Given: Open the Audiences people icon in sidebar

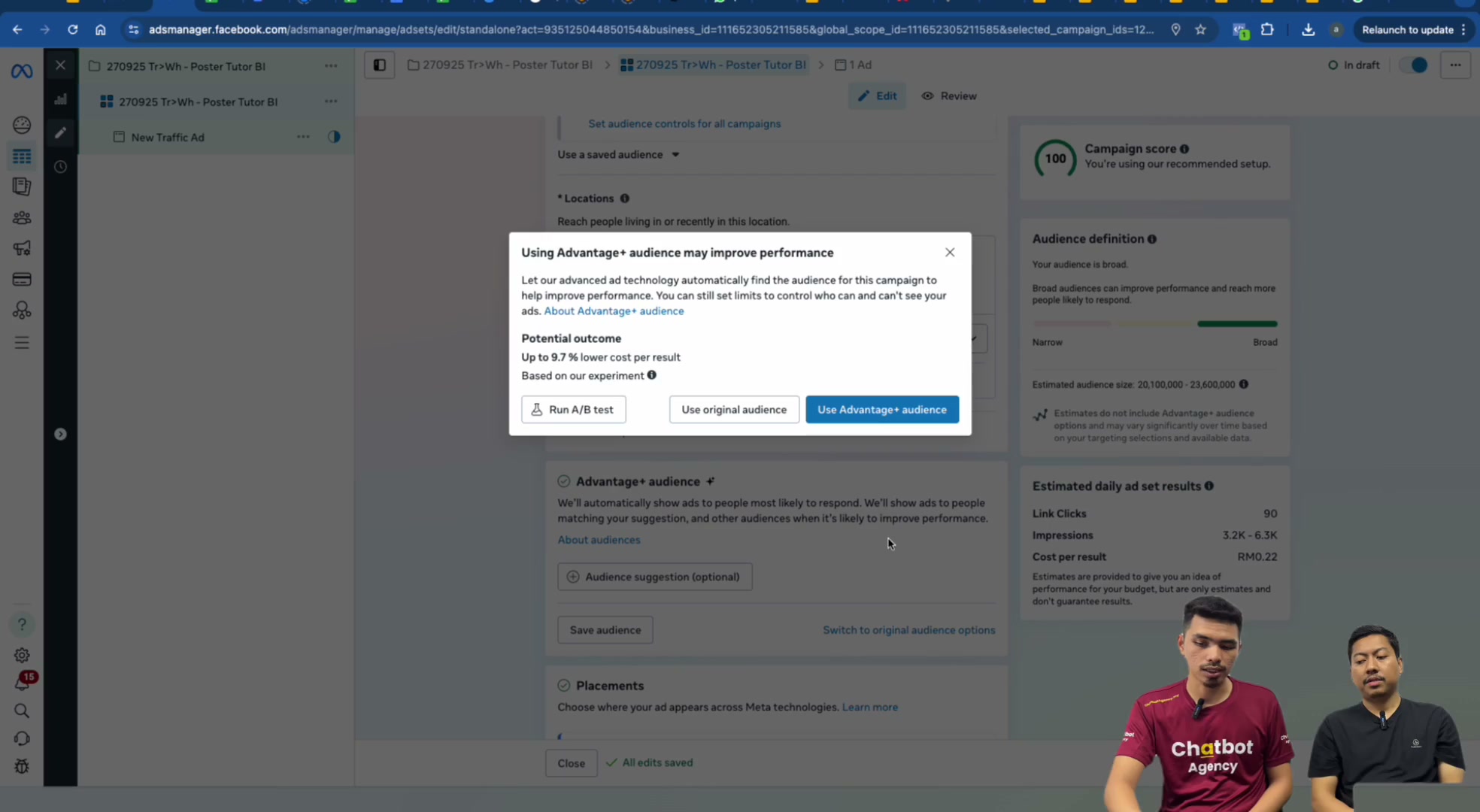Looking at the screenshot, I should coord(22,218).
